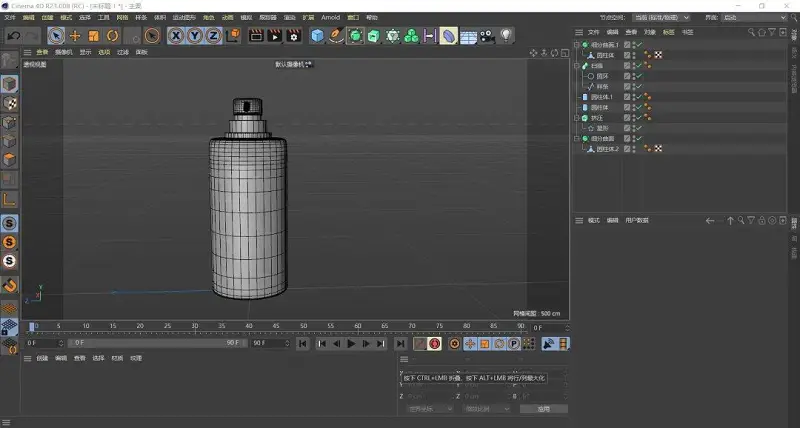Collapse the 细分曲面.1 tree node
Screen dimensions: 800x428
(577, 45)
